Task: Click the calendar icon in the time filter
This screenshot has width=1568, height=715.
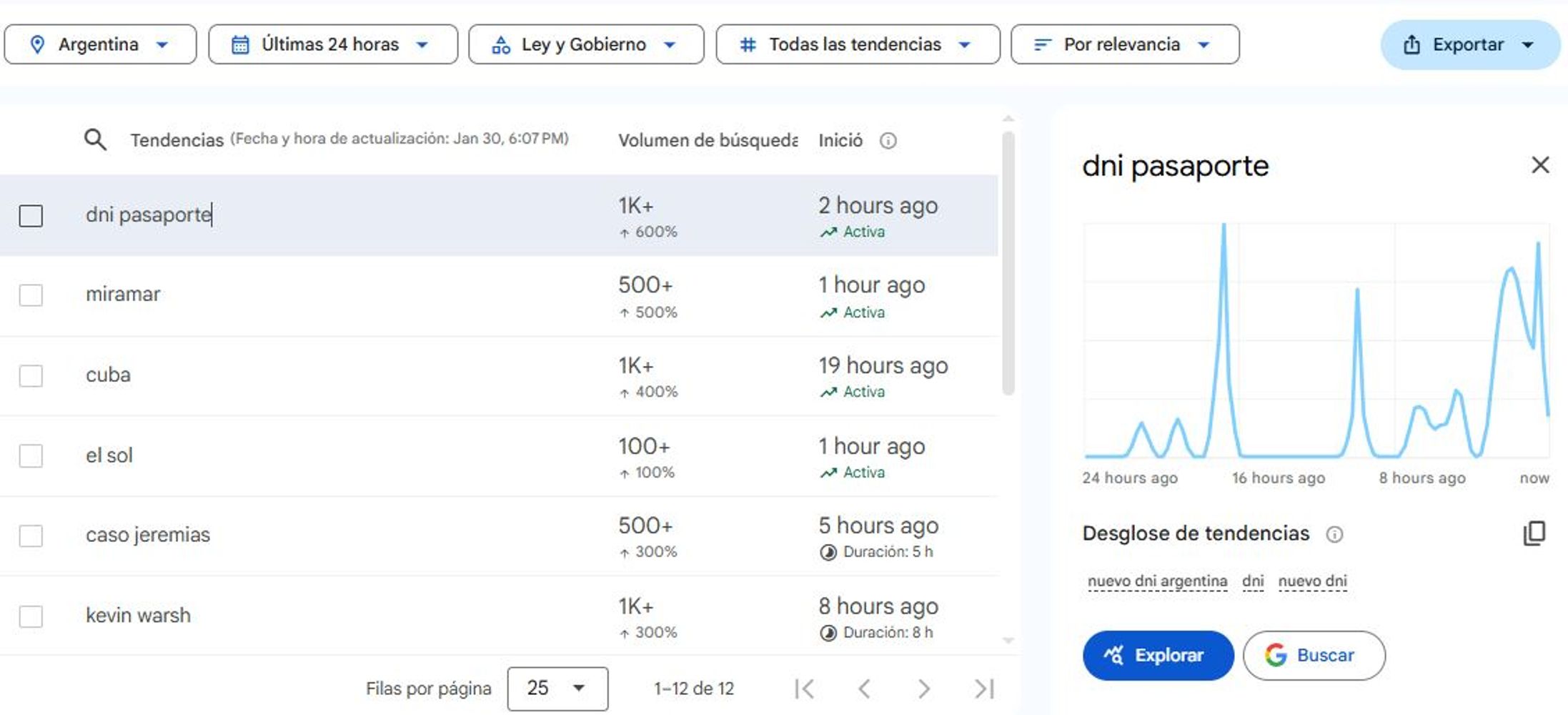Action: pyautogui.click(x=240, y=44)
